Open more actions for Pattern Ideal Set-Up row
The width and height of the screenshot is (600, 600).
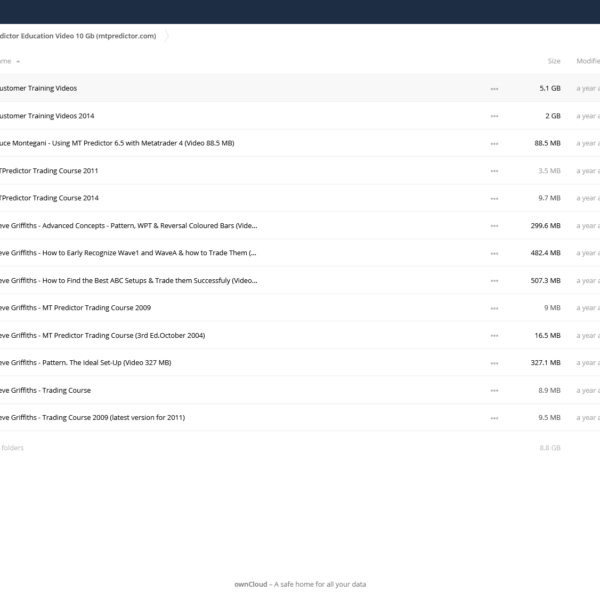point(494,363)
